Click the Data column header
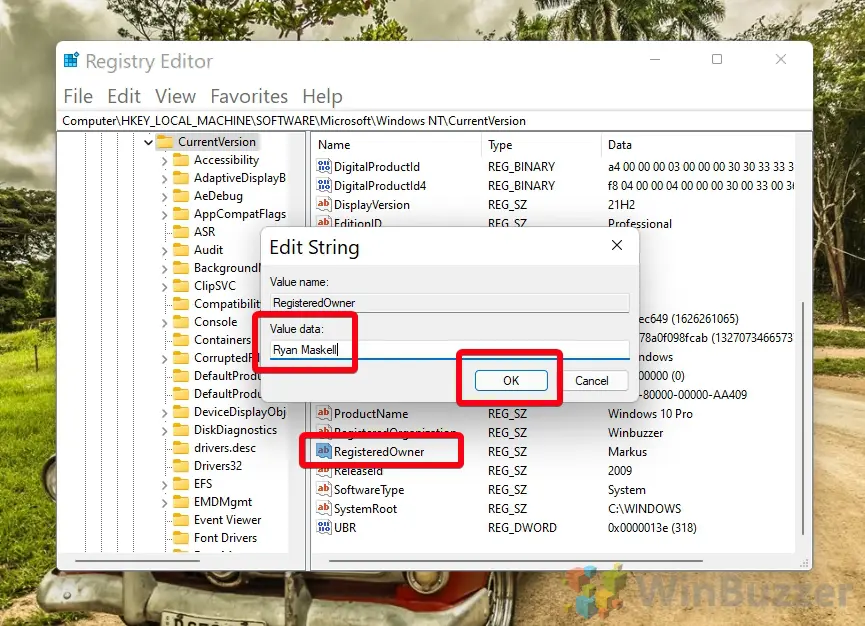 point(620,145)
